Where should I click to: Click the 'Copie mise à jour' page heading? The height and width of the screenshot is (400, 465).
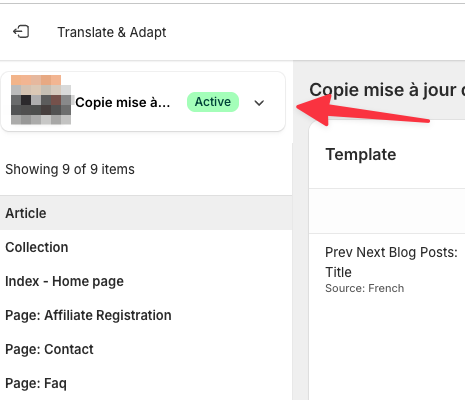(387, 90)
